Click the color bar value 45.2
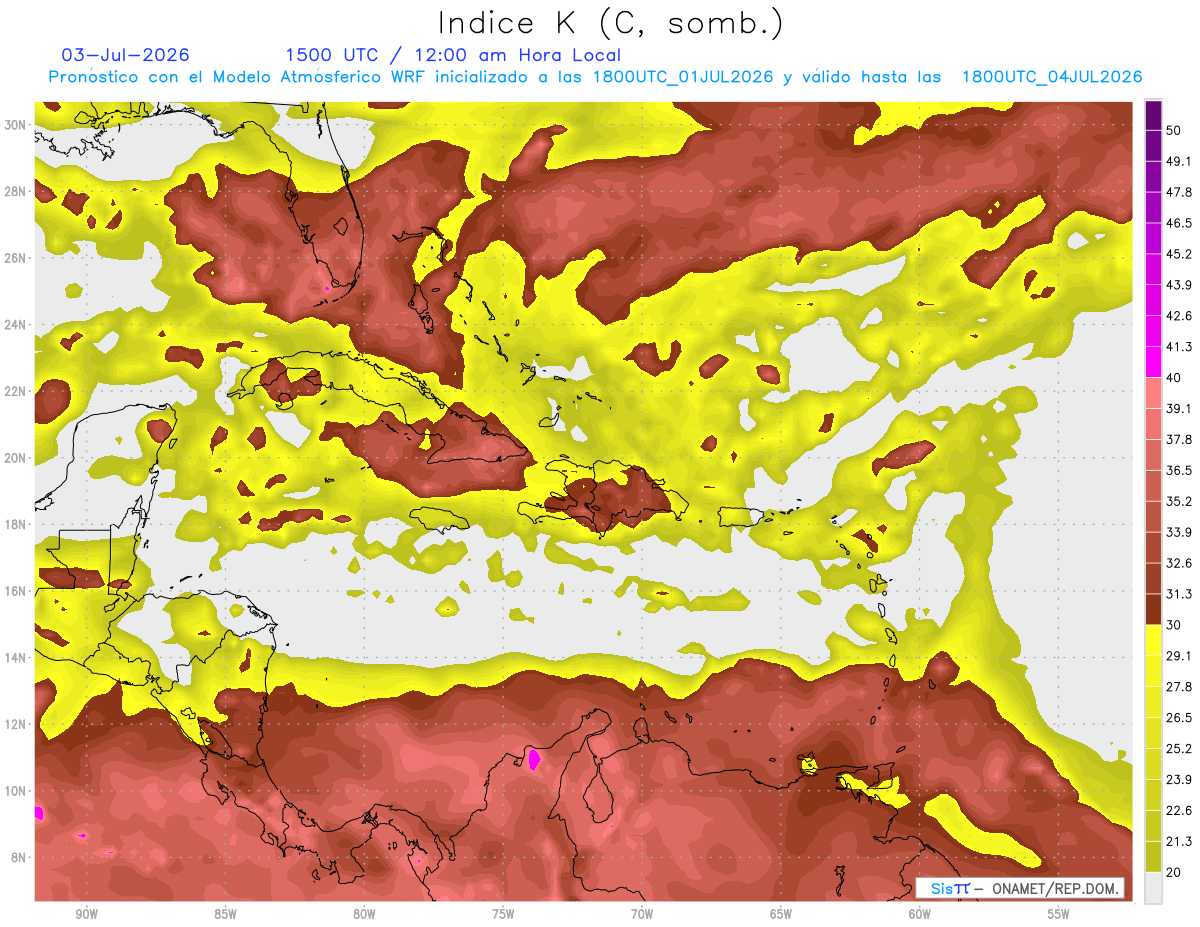1200x927 pixels. pos(1179,254)
